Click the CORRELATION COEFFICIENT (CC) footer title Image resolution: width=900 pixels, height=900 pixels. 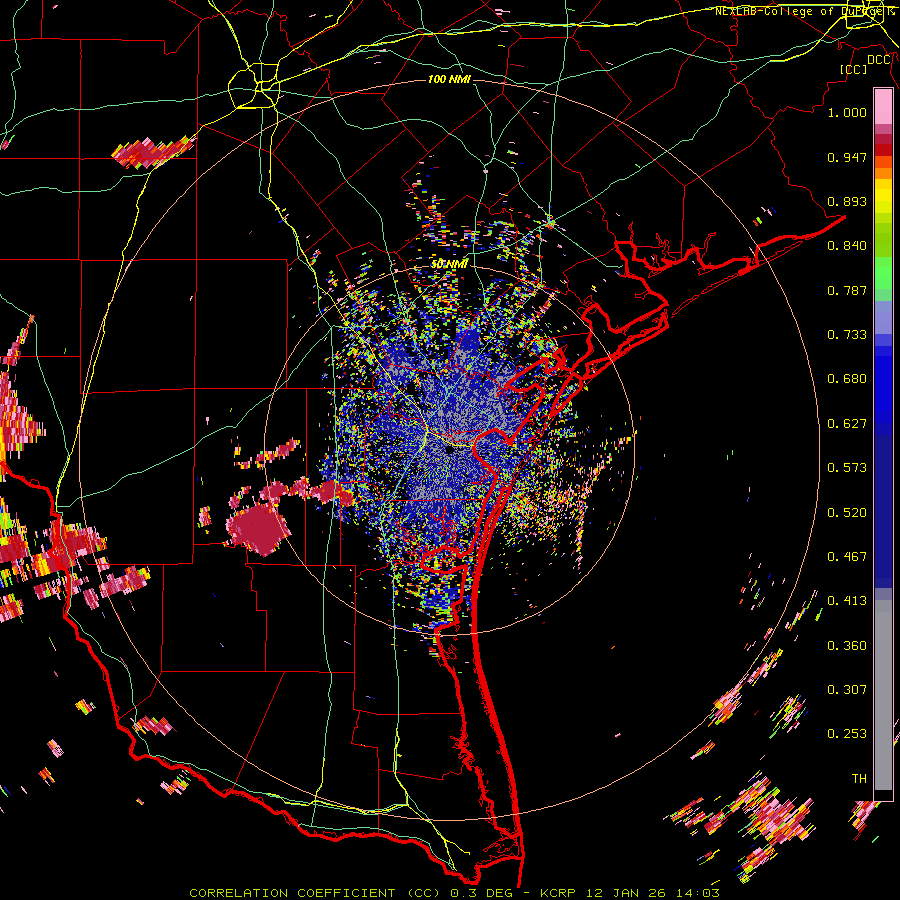(x=314, y=893)
